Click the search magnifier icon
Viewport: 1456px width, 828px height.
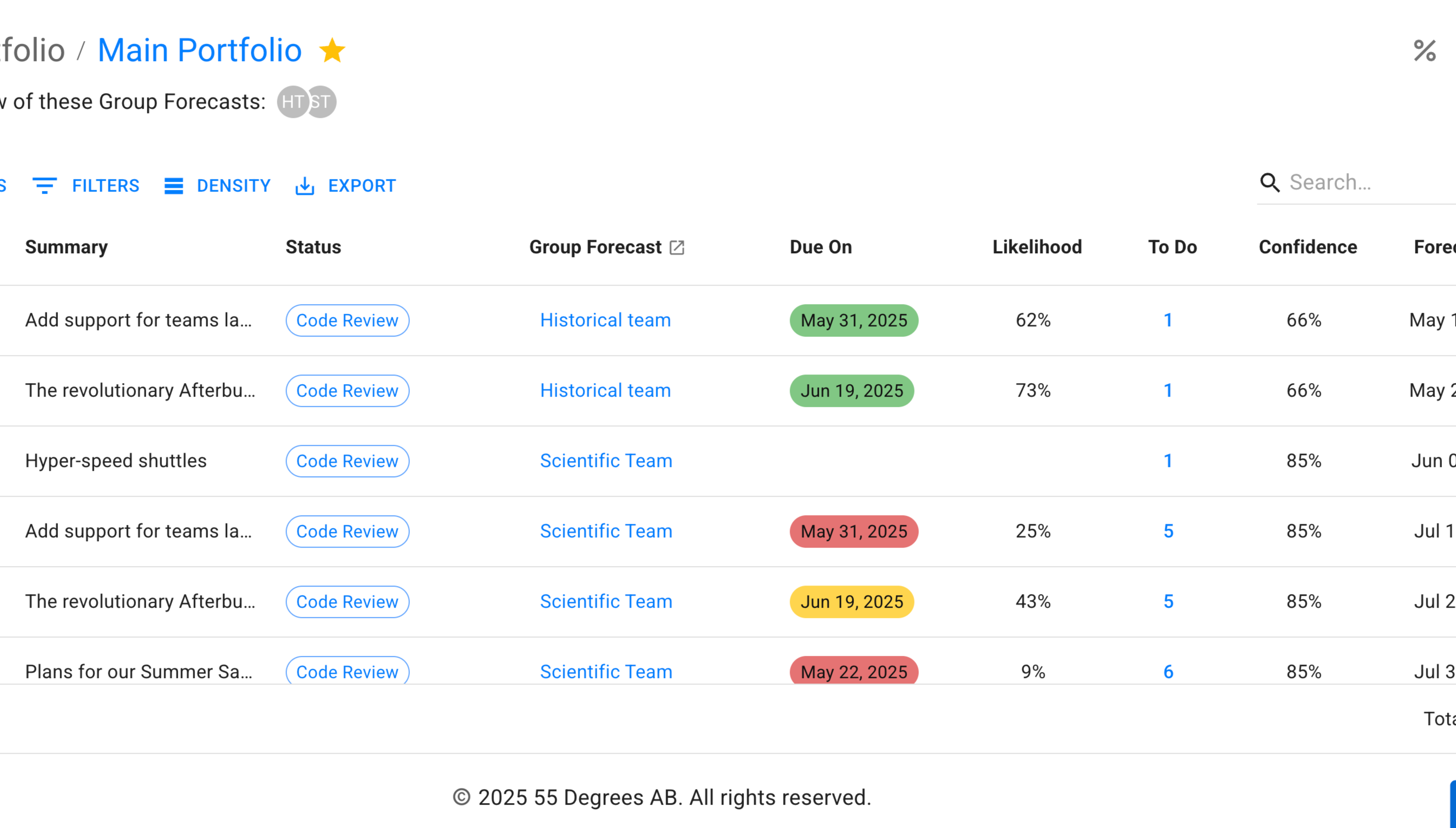pyautogui.click(x=1269, y=182)
